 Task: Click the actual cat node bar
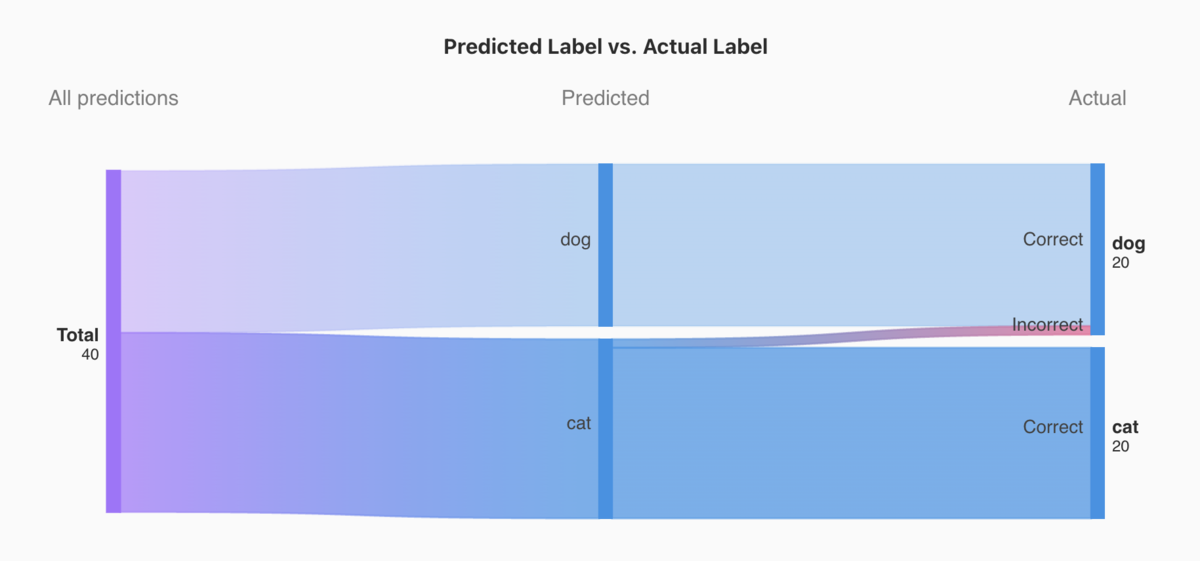1097,433
